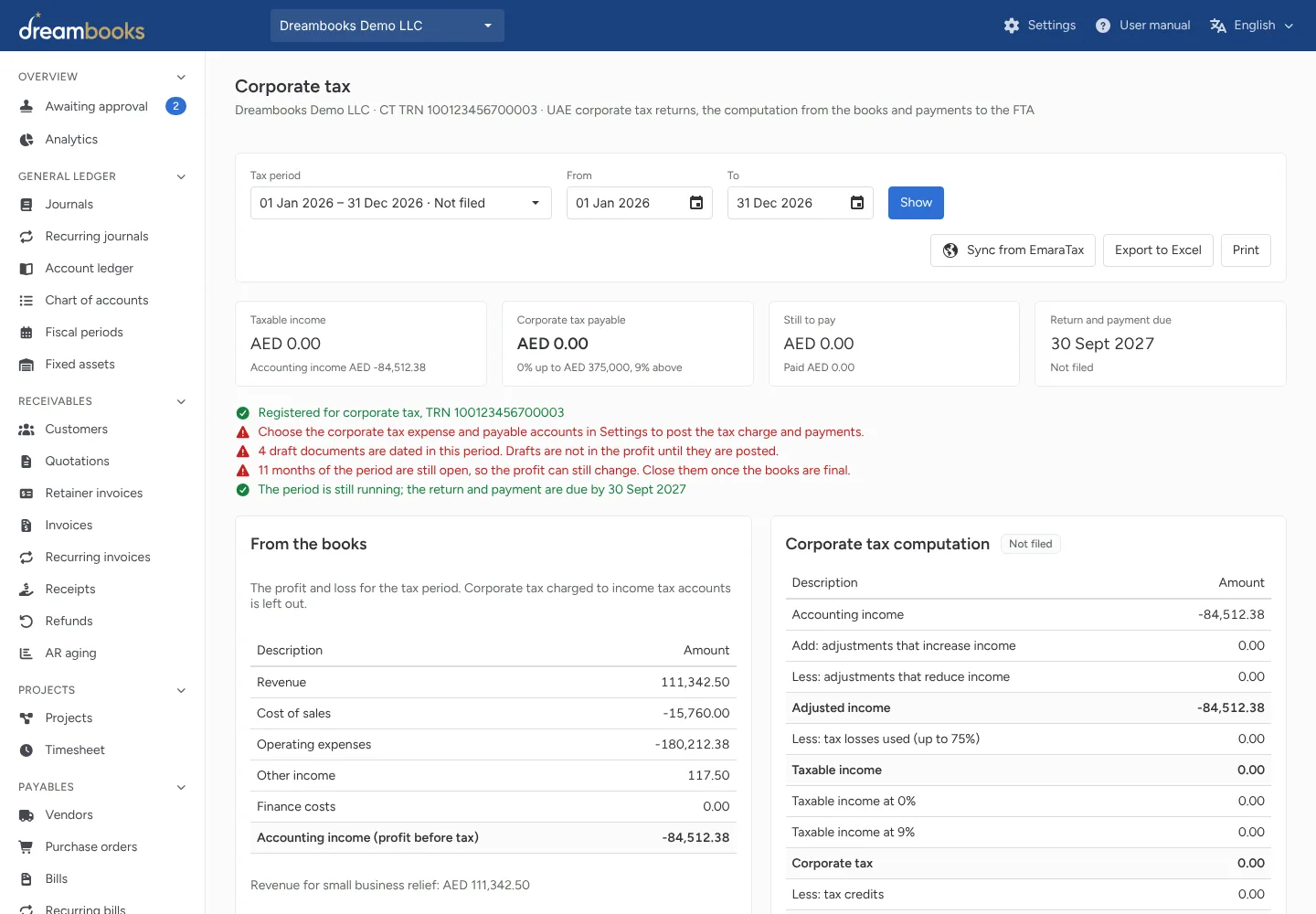
Task: Click the Refunds undo icon
Action: 27,621
